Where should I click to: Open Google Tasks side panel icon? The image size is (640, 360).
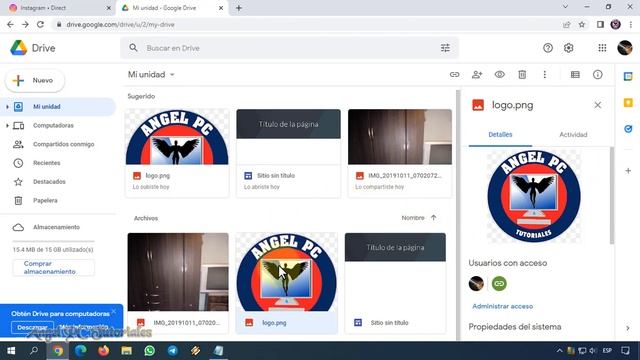628,129
